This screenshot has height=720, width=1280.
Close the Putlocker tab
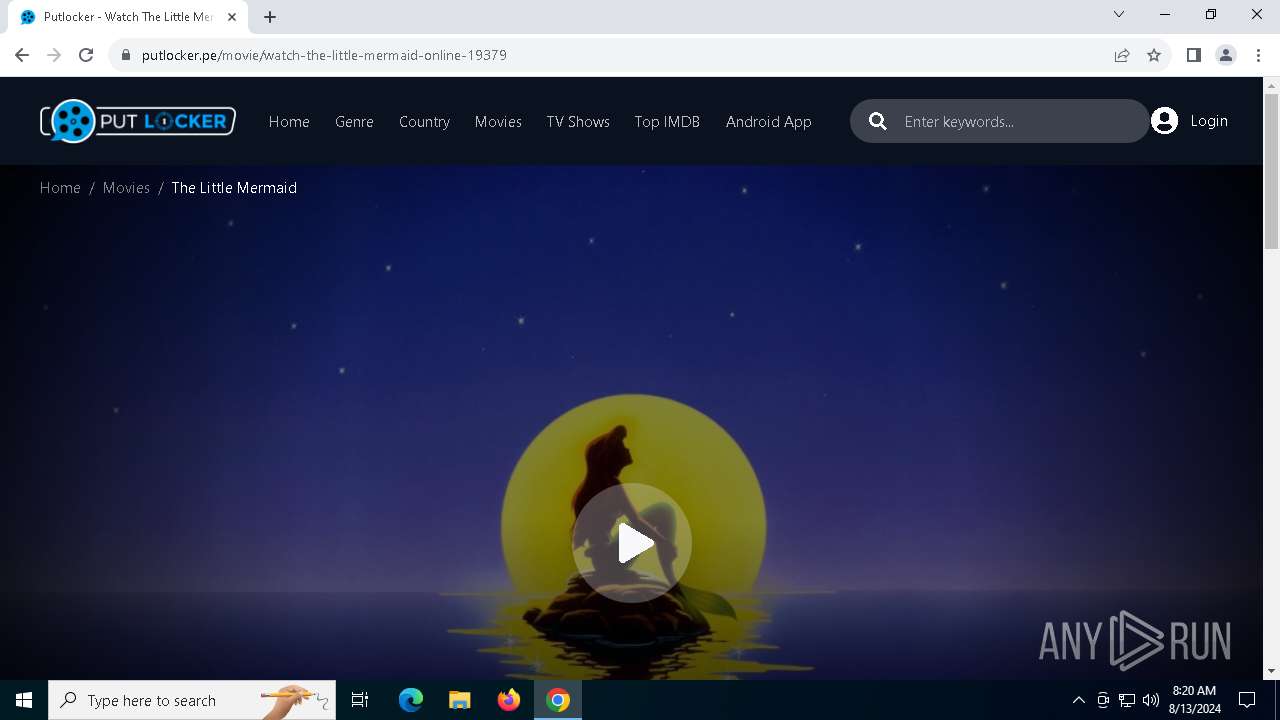coord(232,17)
